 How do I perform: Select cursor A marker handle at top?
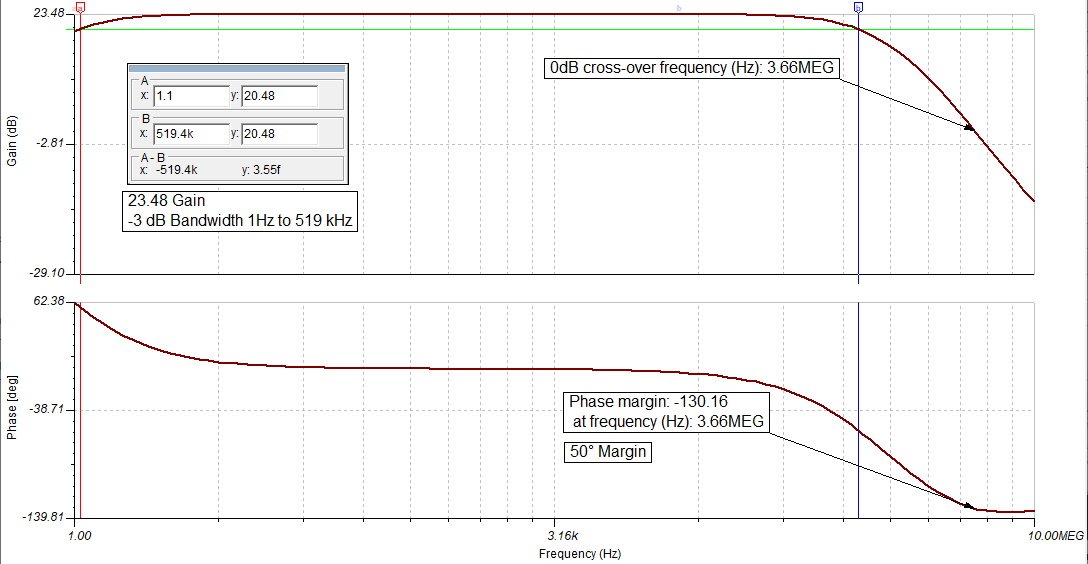[x=80, y=8]
